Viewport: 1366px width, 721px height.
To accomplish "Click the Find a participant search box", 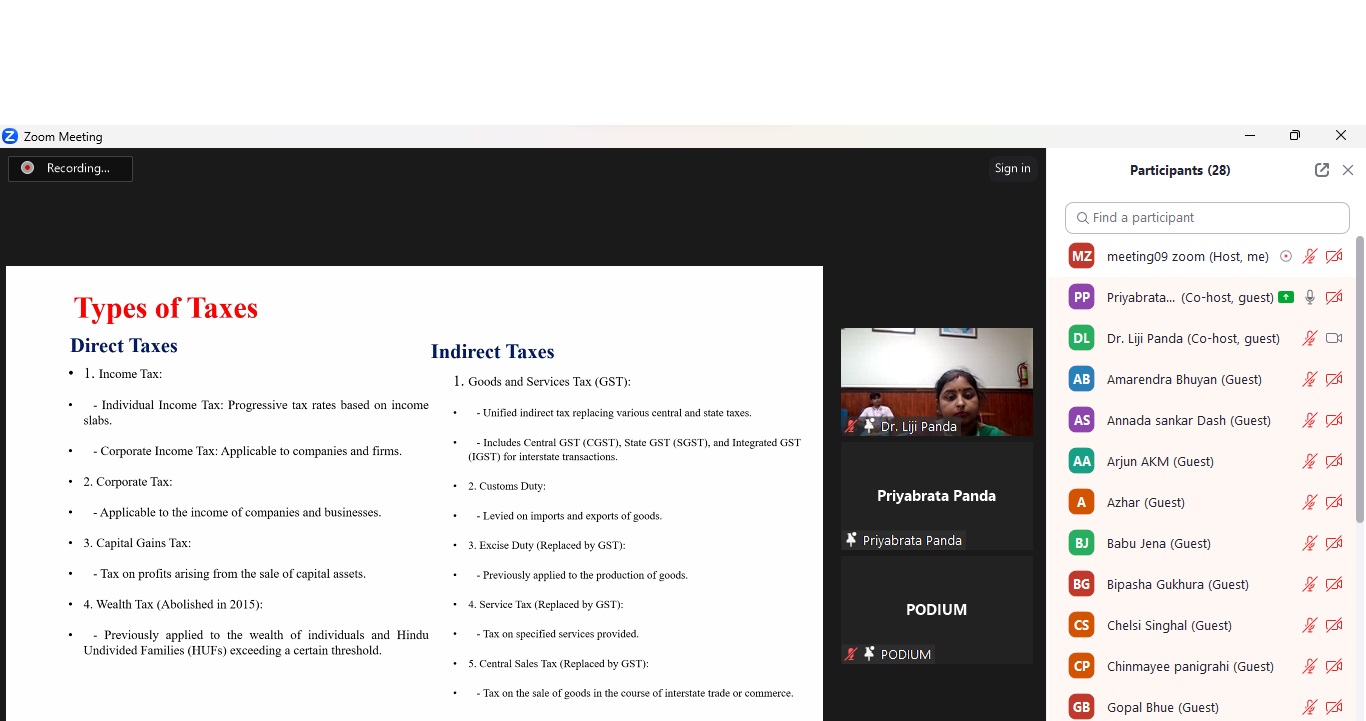I will pos(1207,218).
